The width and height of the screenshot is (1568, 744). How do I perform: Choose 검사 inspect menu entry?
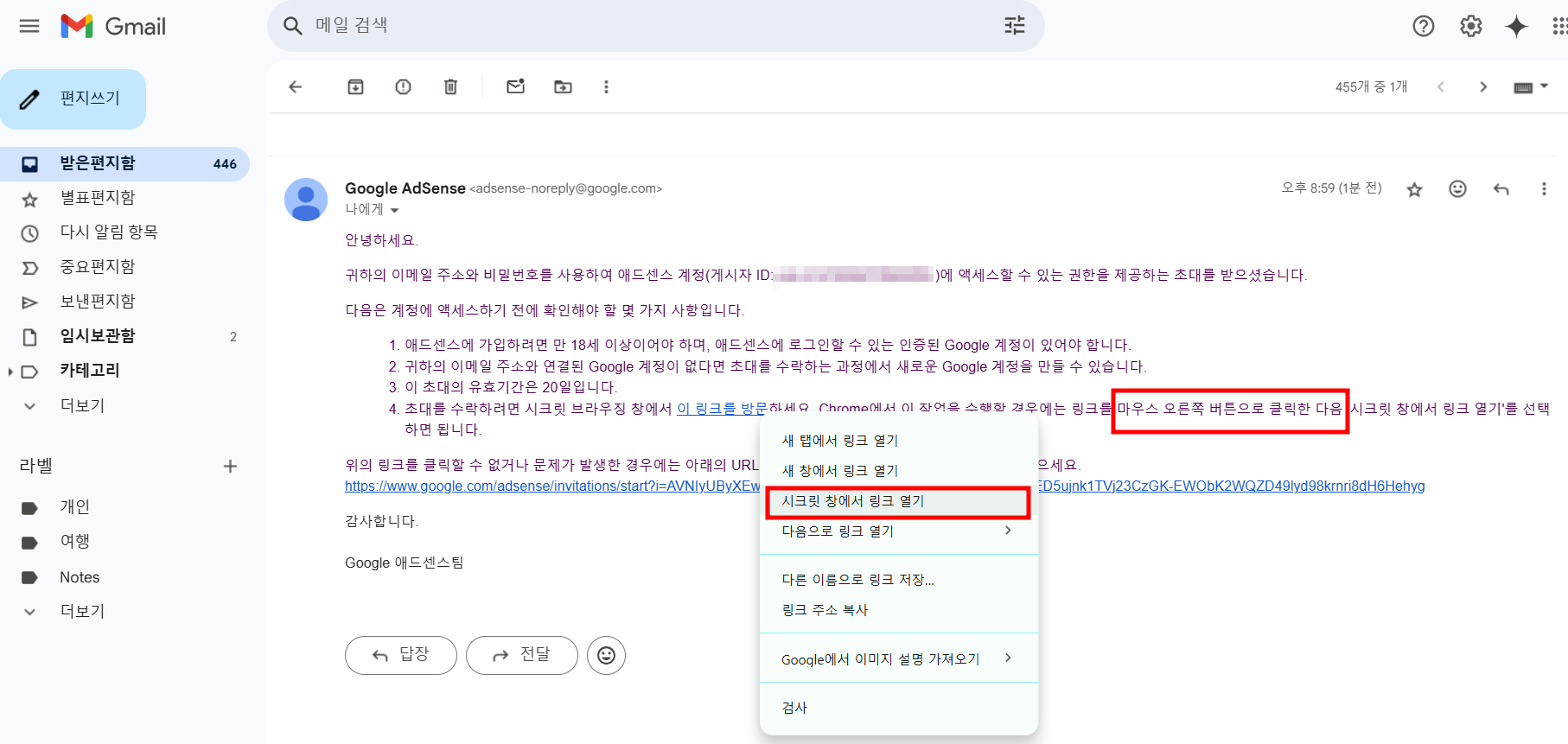tap(899, 708)
